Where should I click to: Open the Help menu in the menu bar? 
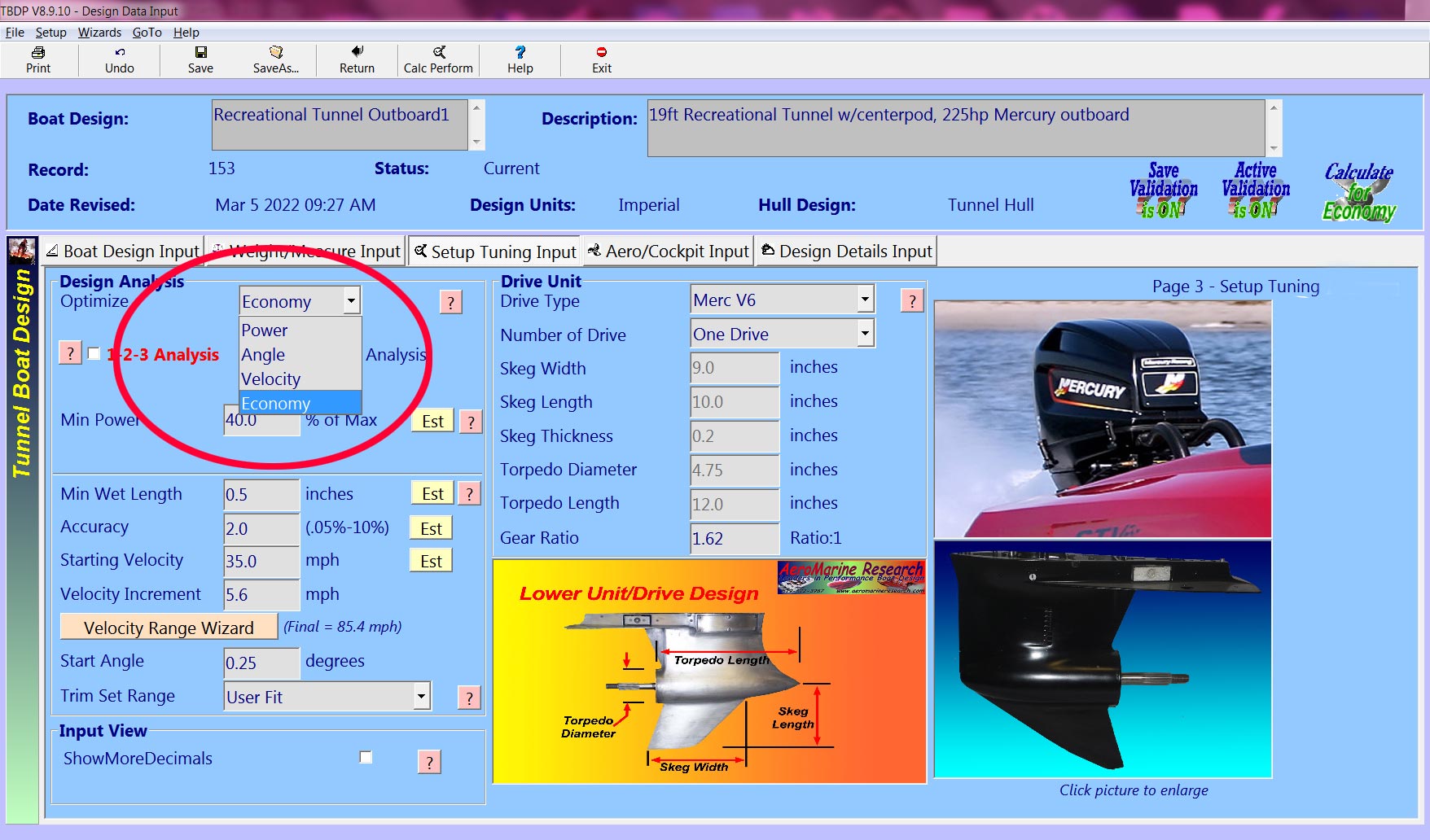coord(186,33)
